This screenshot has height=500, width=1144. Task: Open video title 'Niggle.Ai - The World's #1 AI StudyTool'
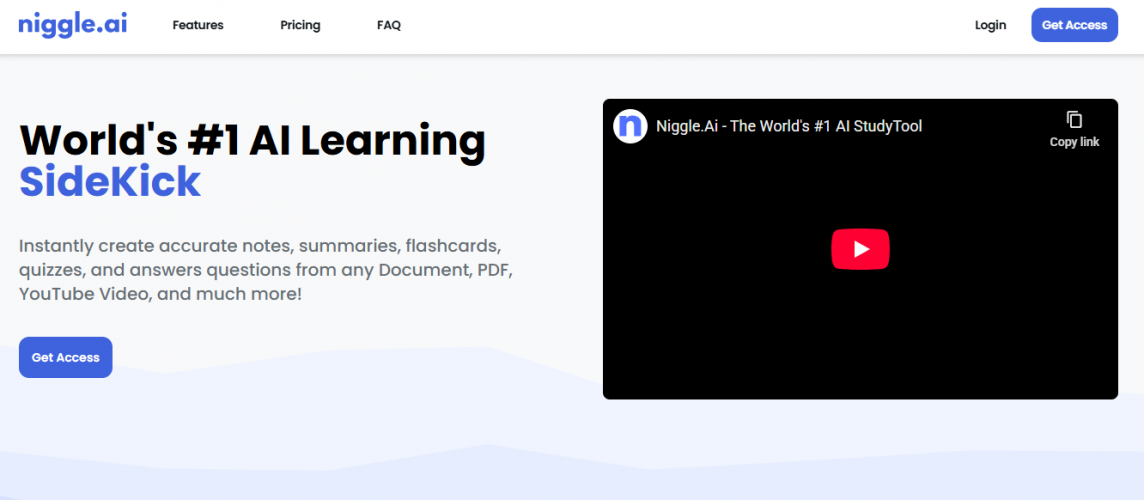(789, 126)
